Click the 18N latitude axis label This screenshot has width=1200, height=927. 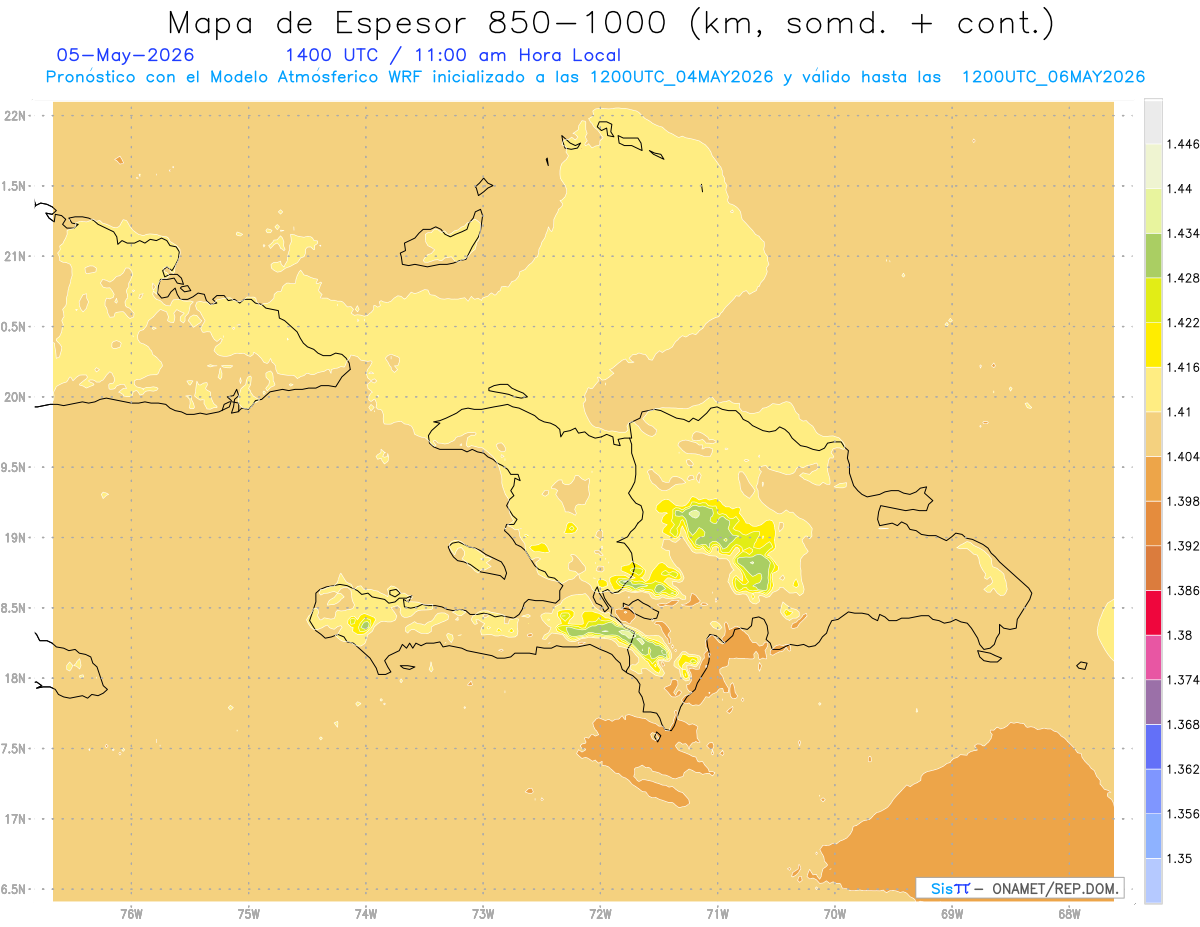coord(17,679)
